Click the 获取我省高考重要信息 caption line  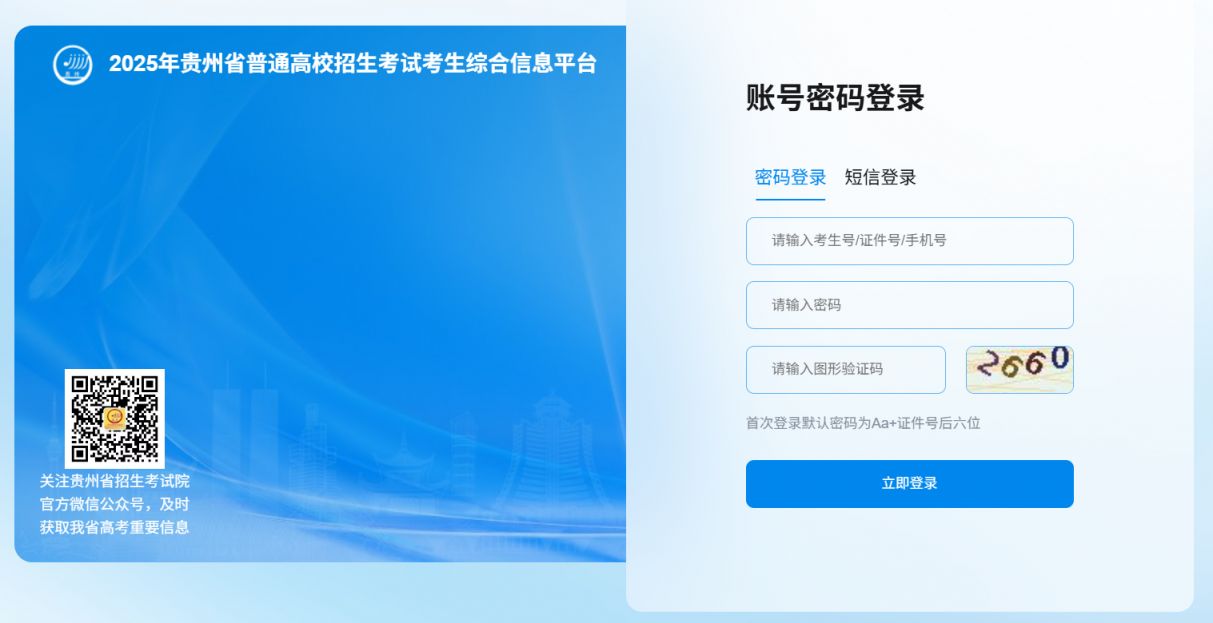point(115,527)
